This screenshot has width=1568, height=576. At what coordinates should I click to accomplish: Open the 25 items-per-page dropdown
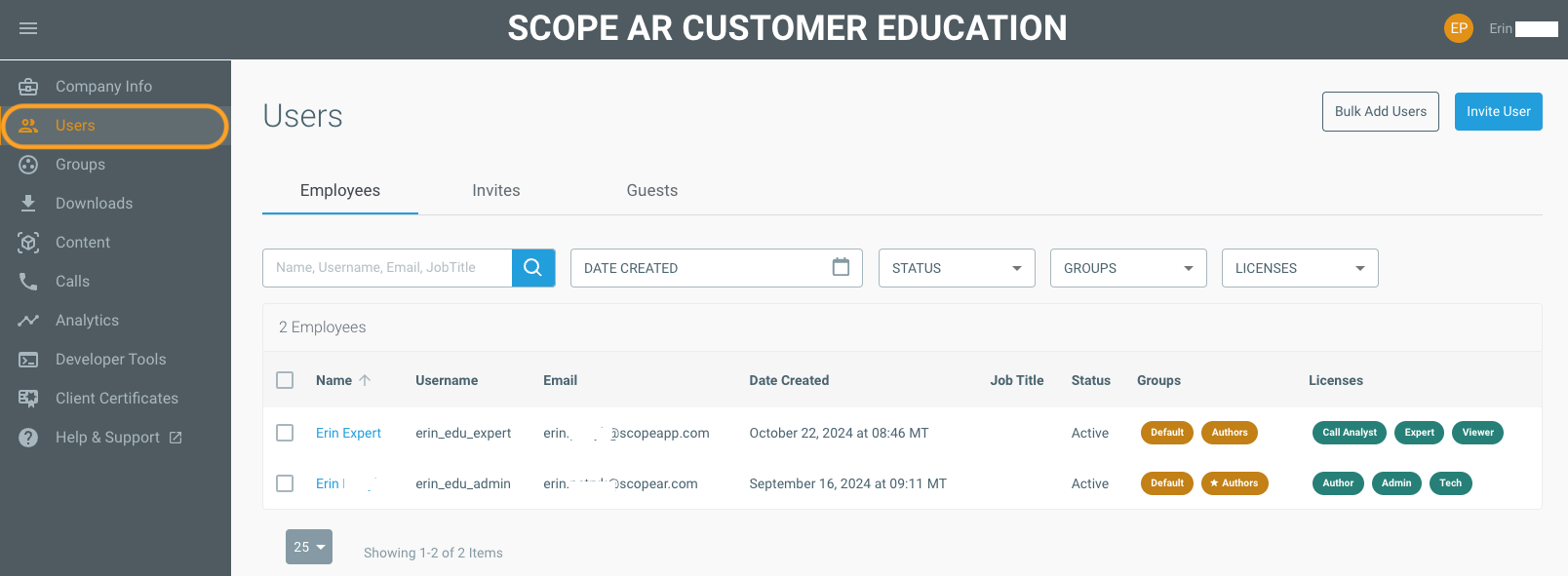point(309,547)
